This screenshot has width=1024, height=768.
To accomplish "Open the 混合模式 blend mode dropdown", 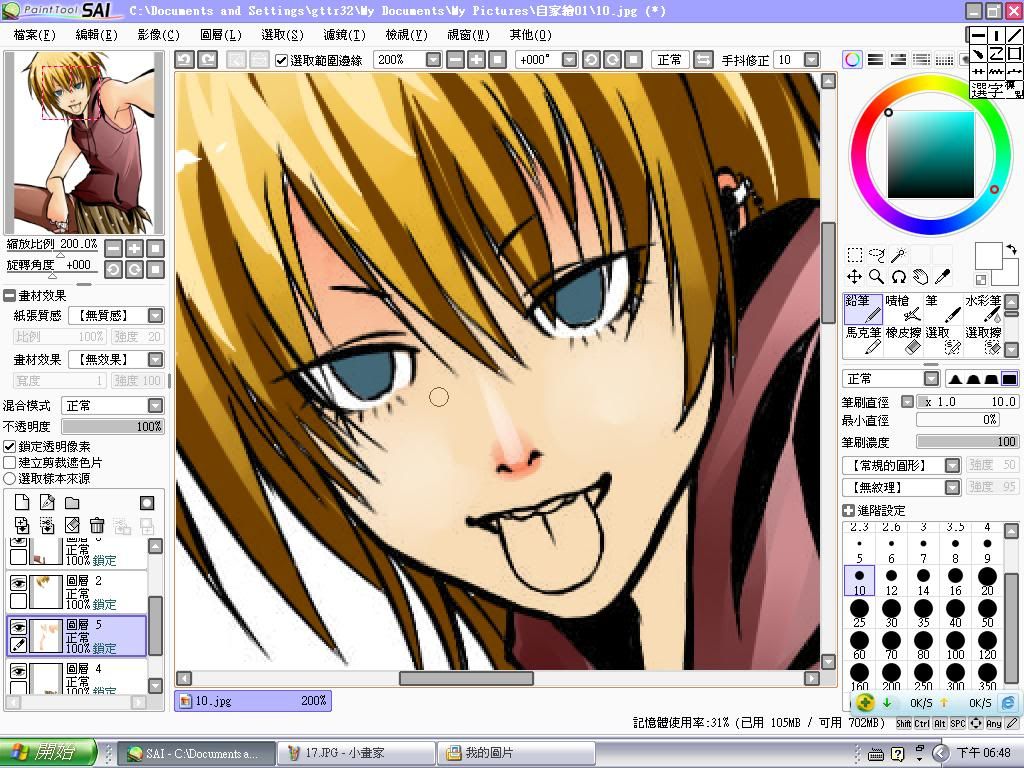I will tap(155, 406).
